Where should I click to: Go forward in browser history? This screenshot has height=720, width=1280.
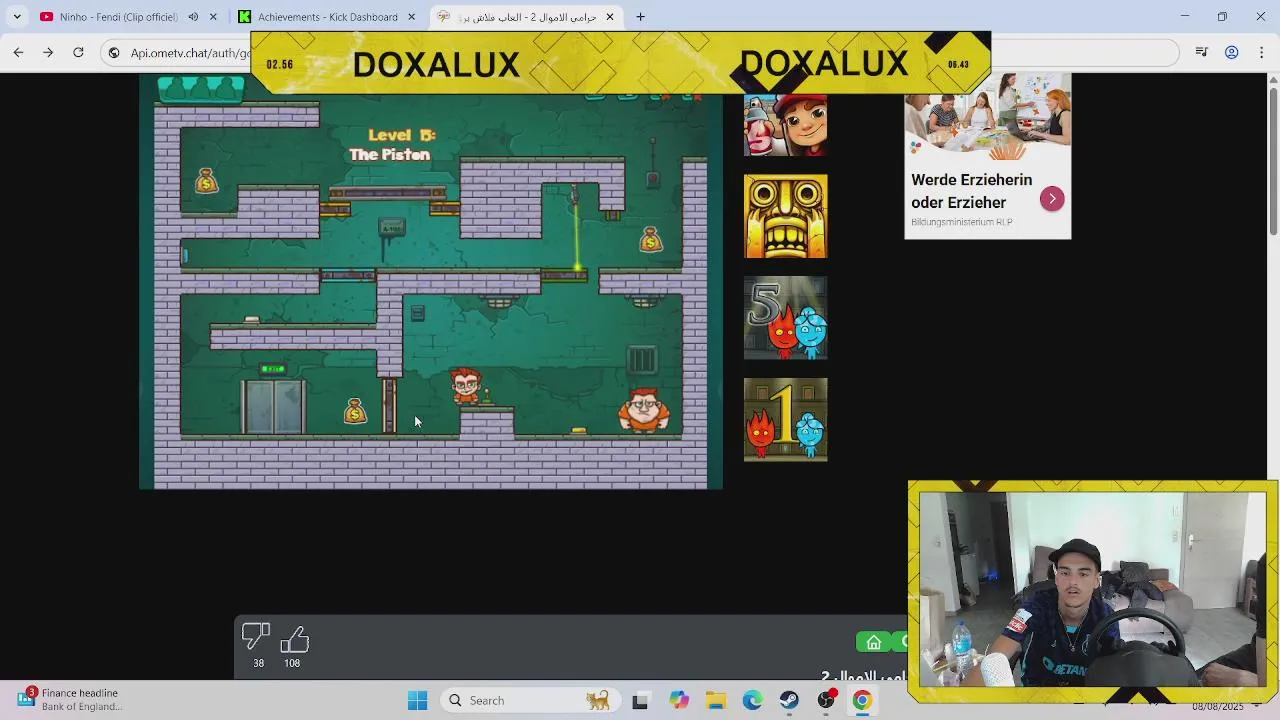(x=48, y=52)
